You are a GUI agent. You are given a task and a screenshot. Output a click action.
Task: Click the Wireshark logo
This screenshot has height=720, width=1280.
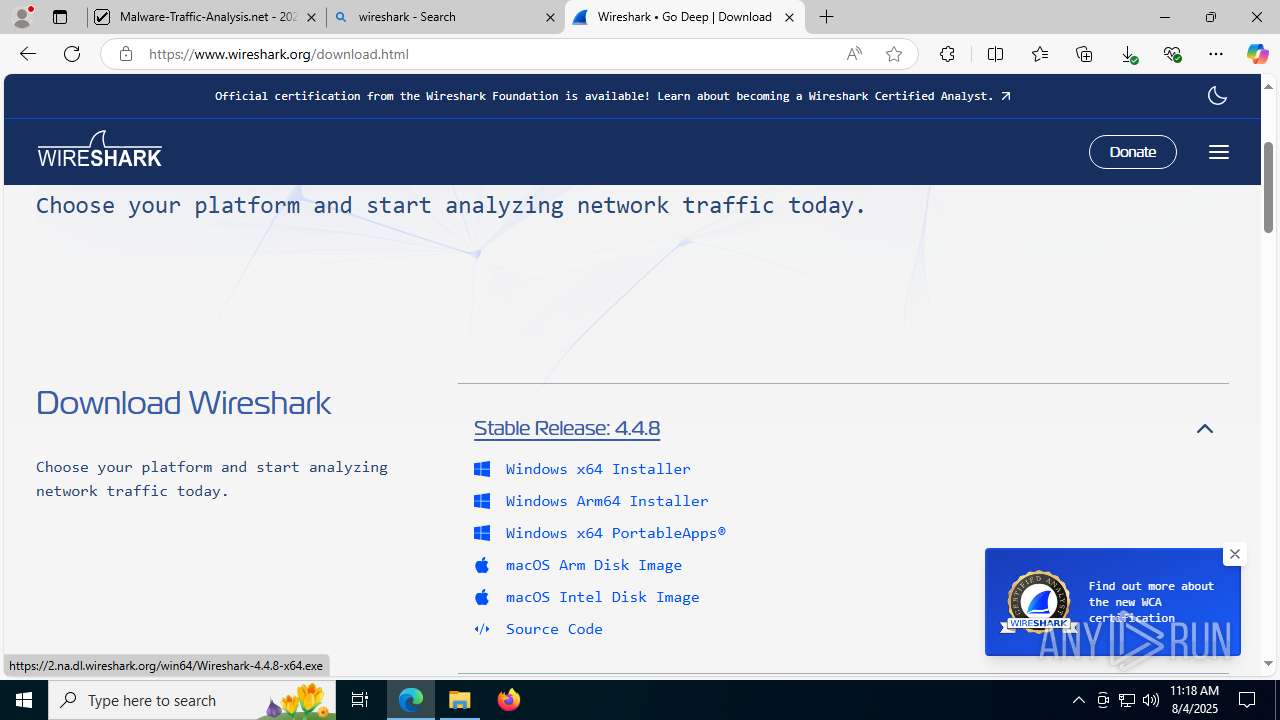point(100,149)
